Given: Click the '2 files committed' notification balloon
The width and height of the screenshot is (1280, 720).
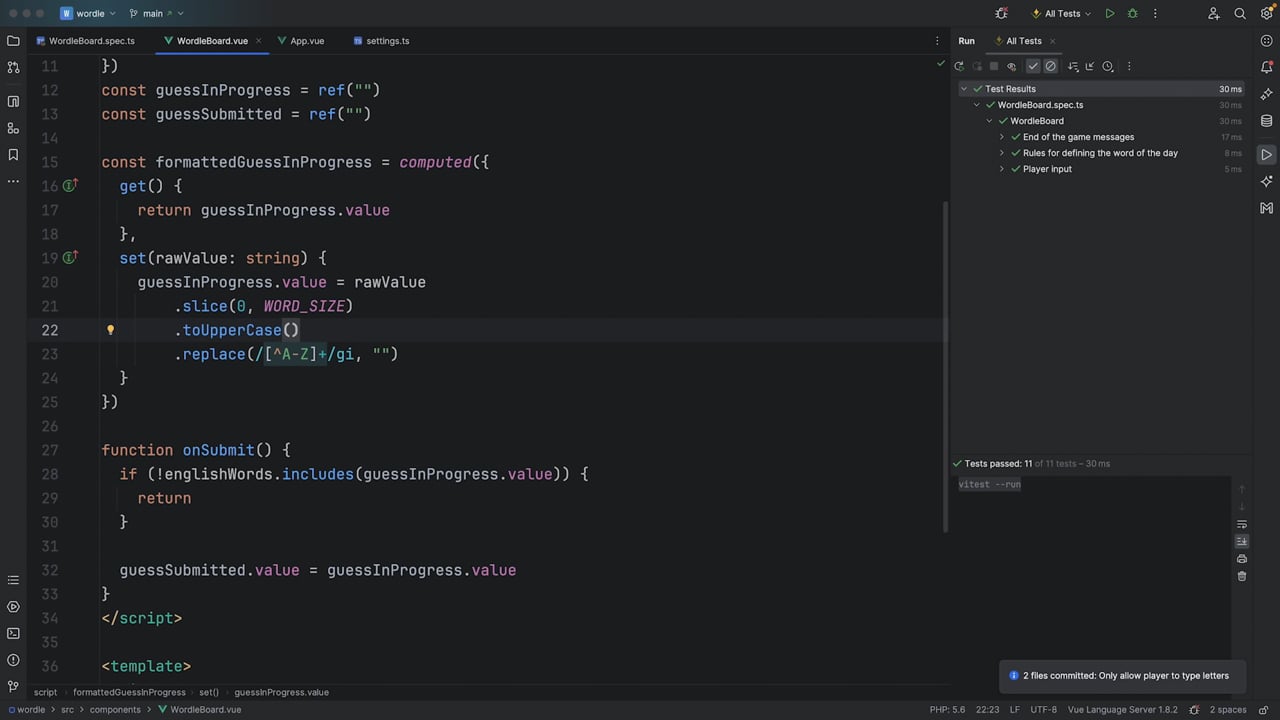Looking at the screenshot, I should pyautogui.click(x=1122, y=676).
